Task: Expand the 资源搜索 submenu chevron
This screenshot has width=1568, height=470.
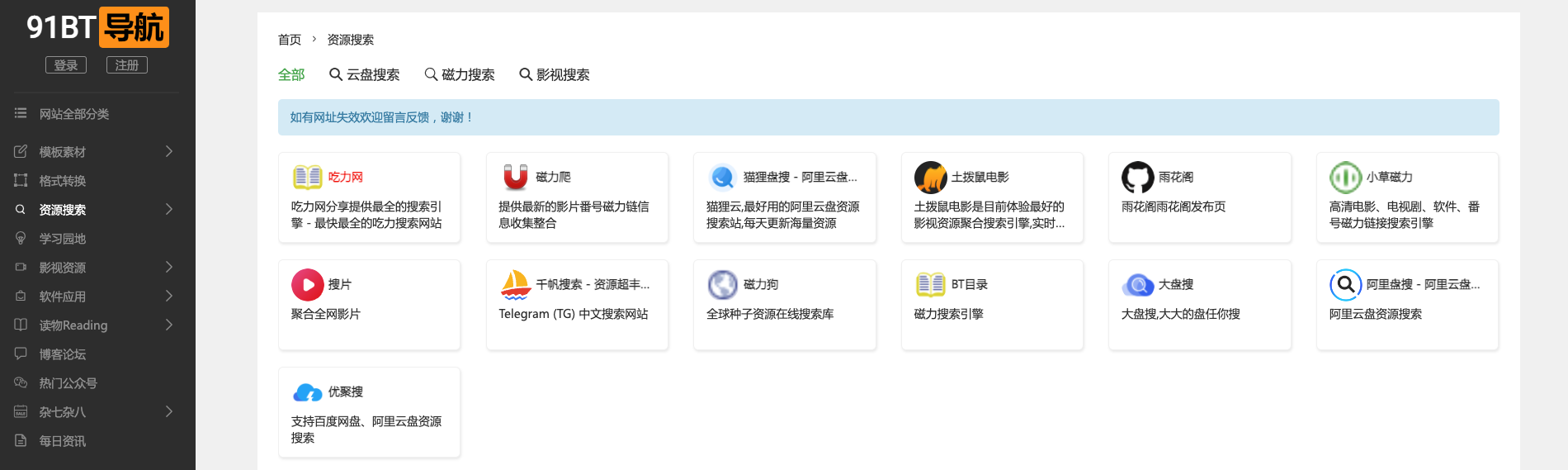Action: tap(168, 209)
